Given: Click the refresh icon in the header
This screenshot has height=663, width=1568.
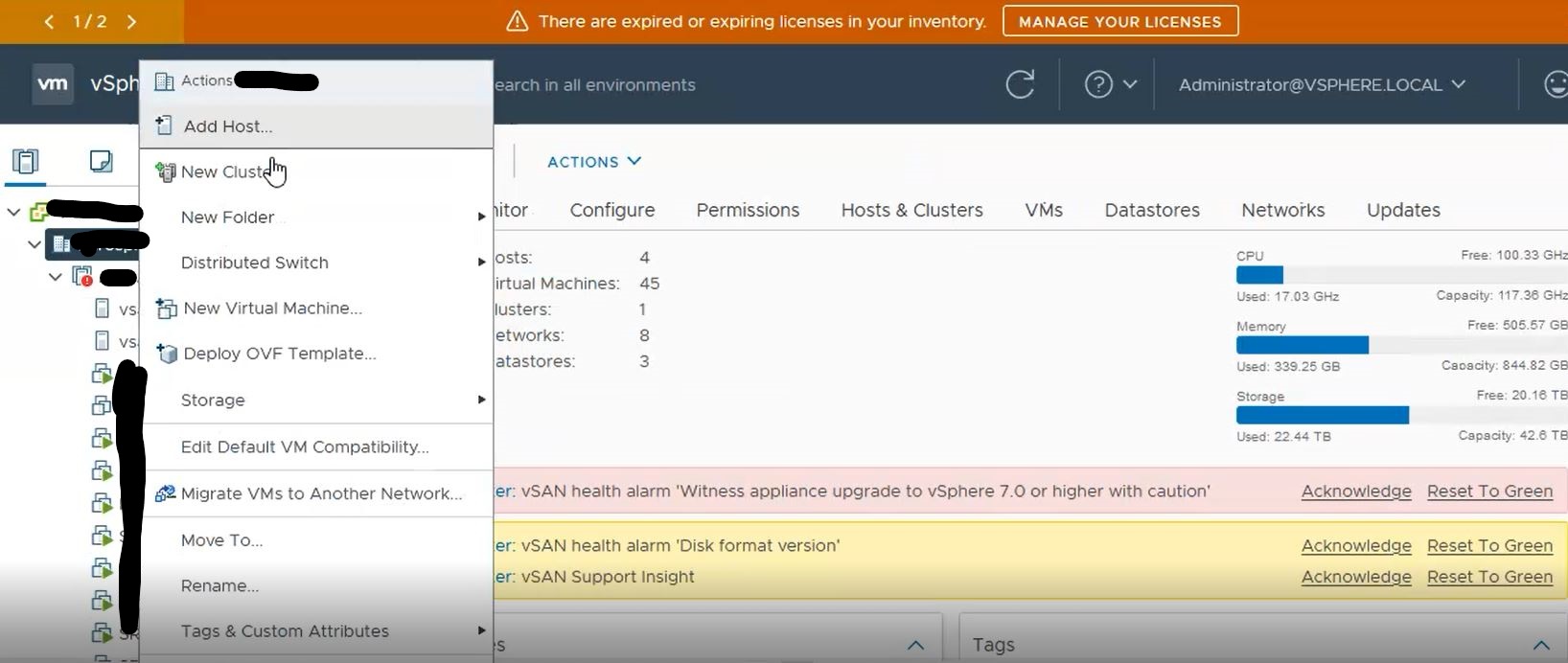Looking at the screenshot, I should tap(1020, 84).
